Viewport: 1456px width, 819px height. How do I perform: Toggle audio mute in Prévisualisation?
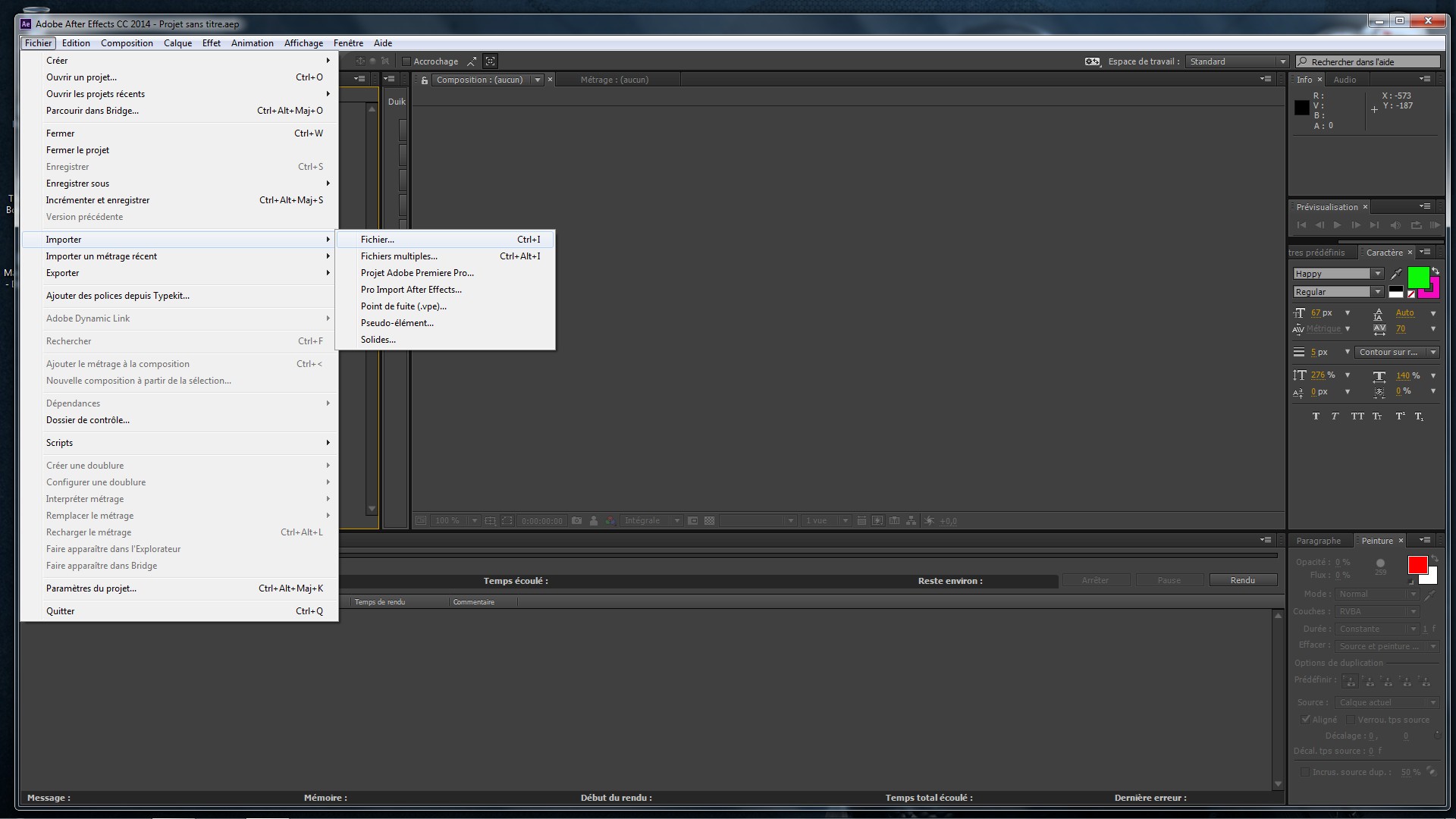[x=1395, y=225]
